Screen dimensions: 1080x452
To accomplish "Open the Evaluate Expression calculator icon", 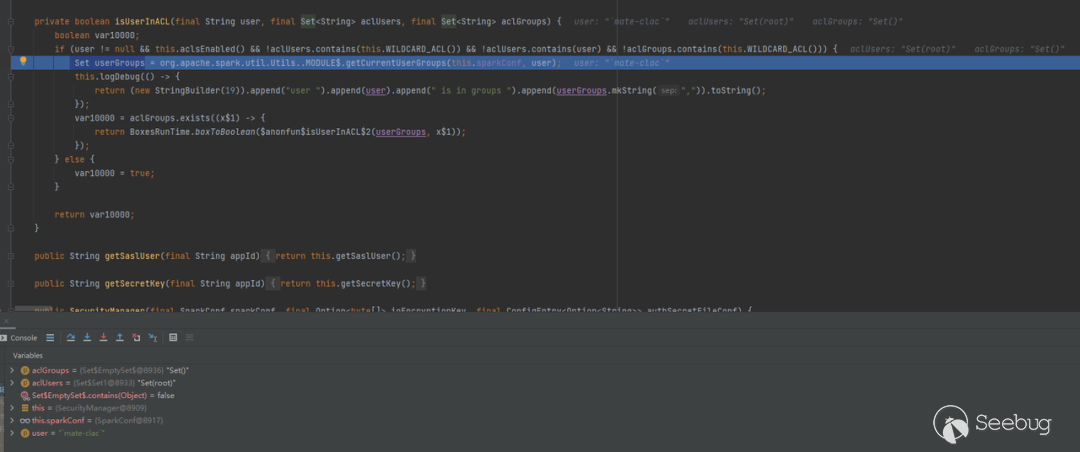I will [173, 338].
